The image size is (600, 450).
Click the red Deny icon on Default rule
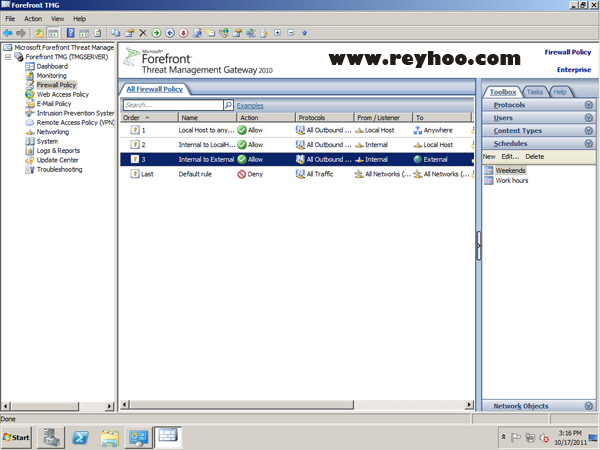241,174
